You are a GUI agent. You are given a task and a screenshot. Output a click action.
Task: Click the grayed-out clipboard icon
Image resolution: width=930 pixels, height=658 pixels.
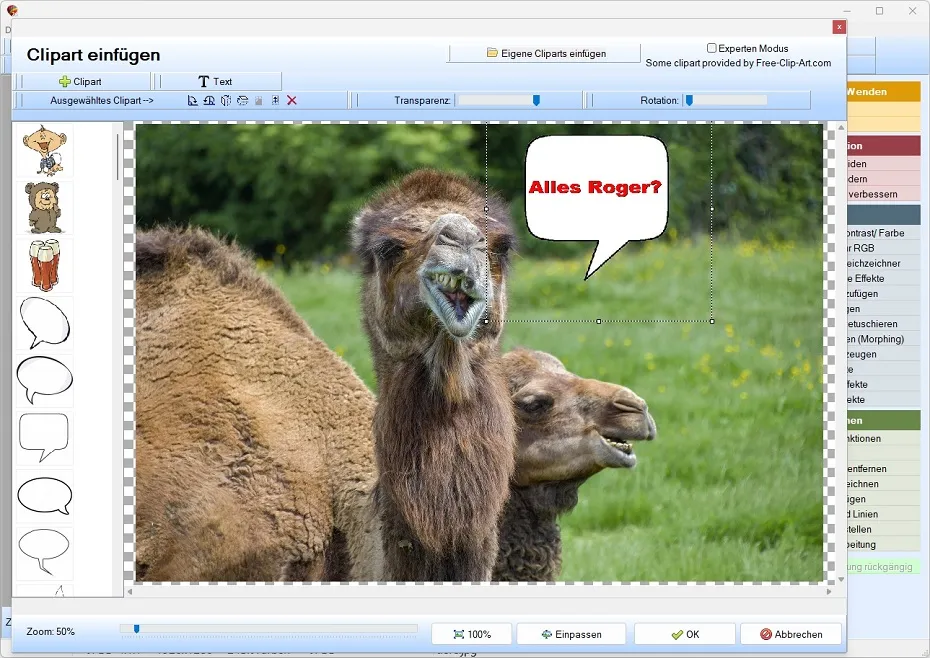pyautogui.click(x=259, y=100)
